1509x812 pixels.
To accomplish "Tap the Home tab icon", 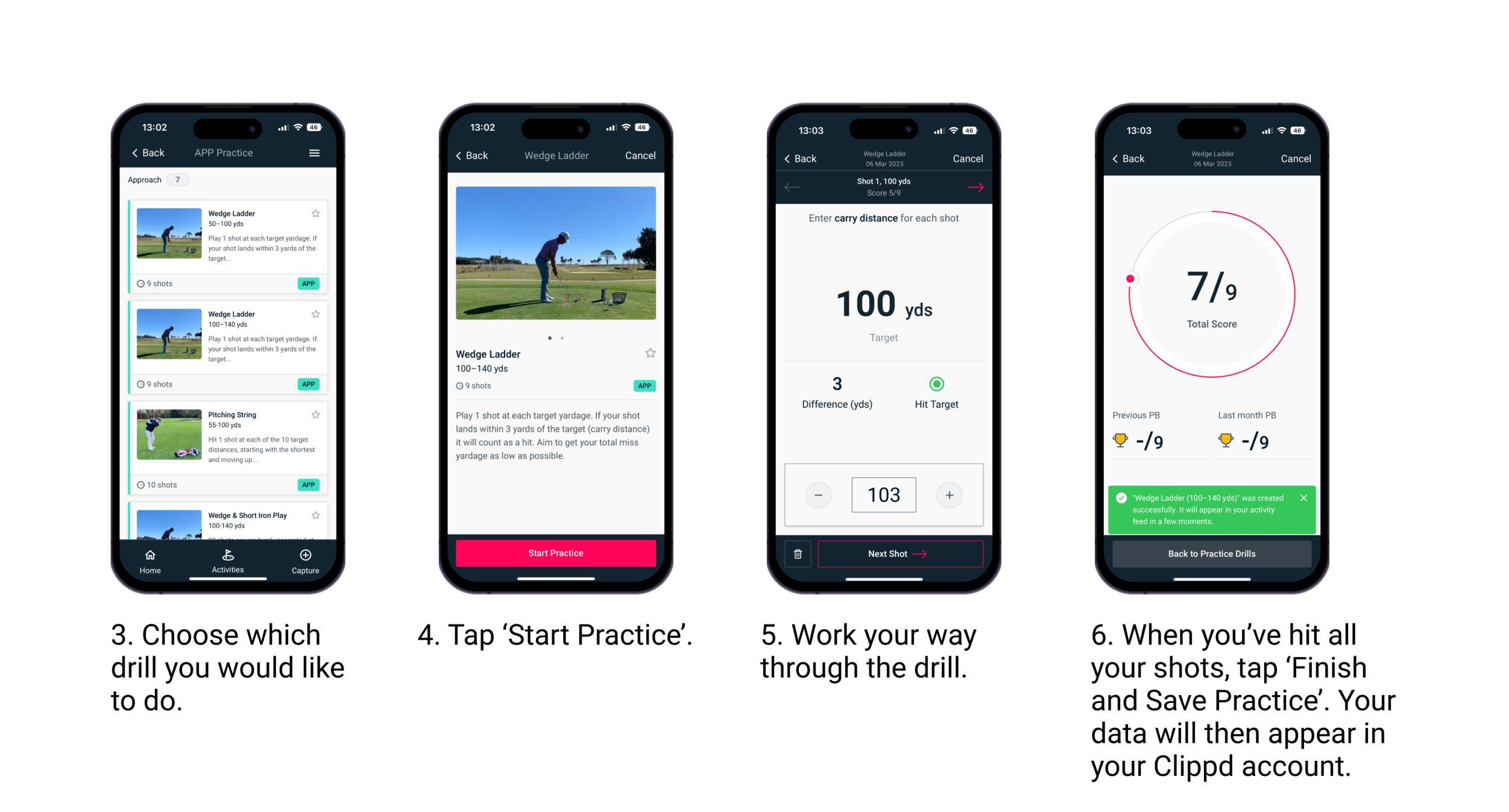I will click(x=151, y=558).
